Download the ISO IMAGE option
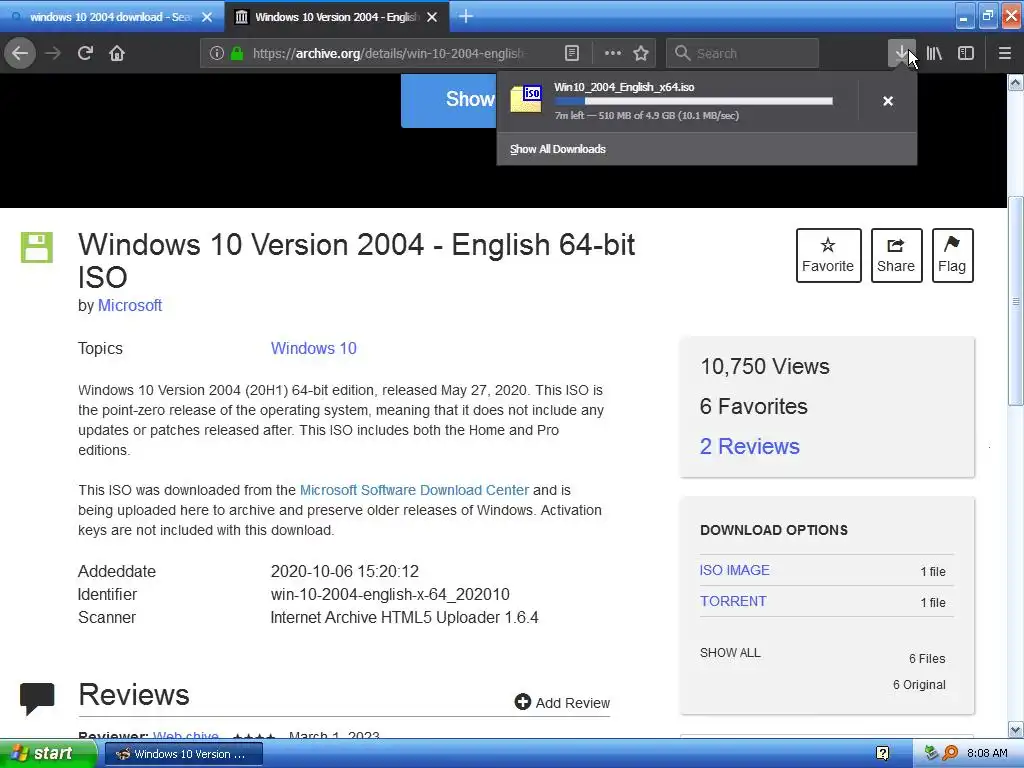Viewport: 1024px width, 768px height. pyautogui.click(x=735, y=570)
